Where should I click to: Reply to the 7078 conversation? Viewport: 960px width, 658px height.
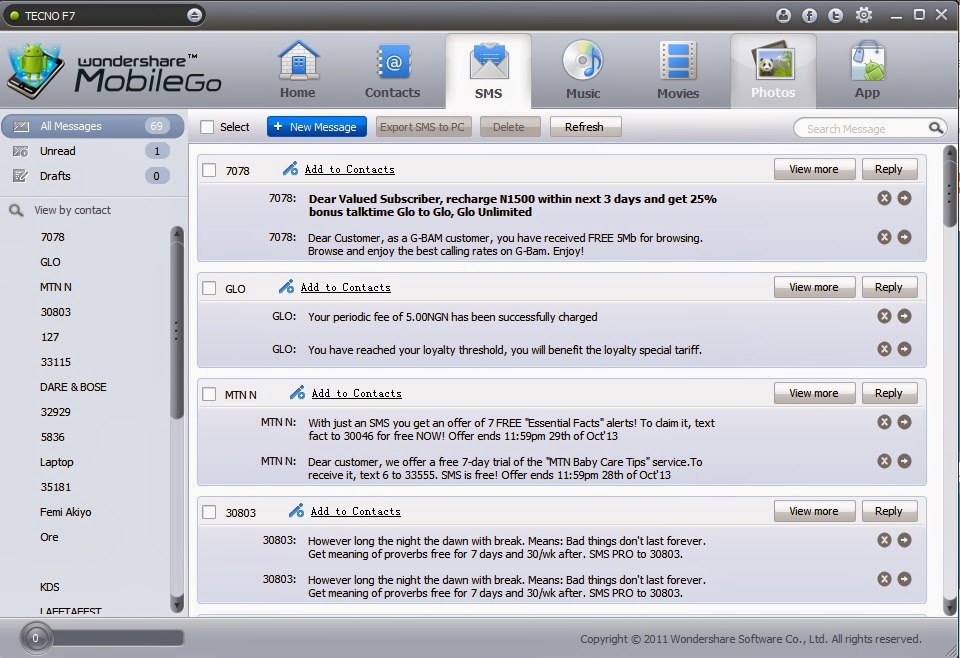coord(889,169)
